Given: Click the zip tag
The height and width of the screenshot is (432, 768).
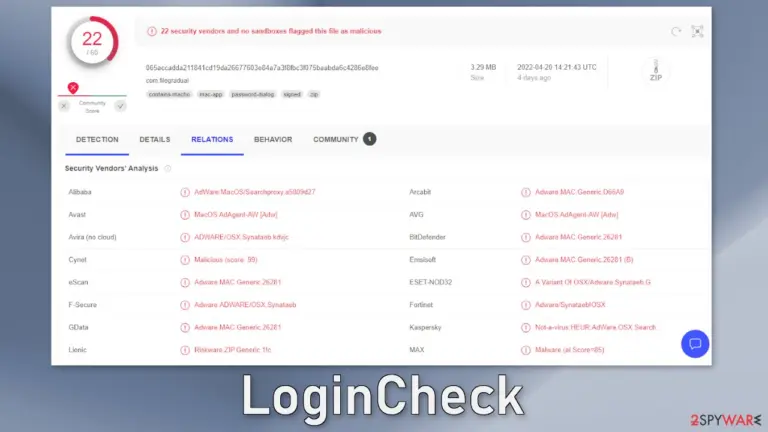Looking at the screenshot, I should point(314,94).
